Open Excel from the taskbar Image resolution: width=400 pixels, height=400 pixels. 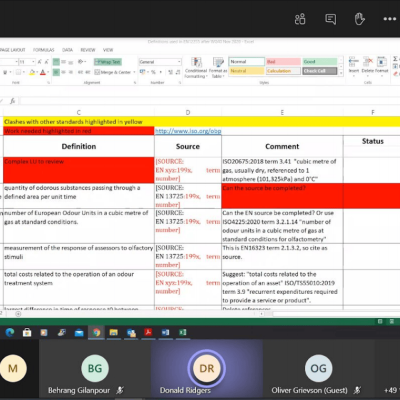[x=183, y=332]
